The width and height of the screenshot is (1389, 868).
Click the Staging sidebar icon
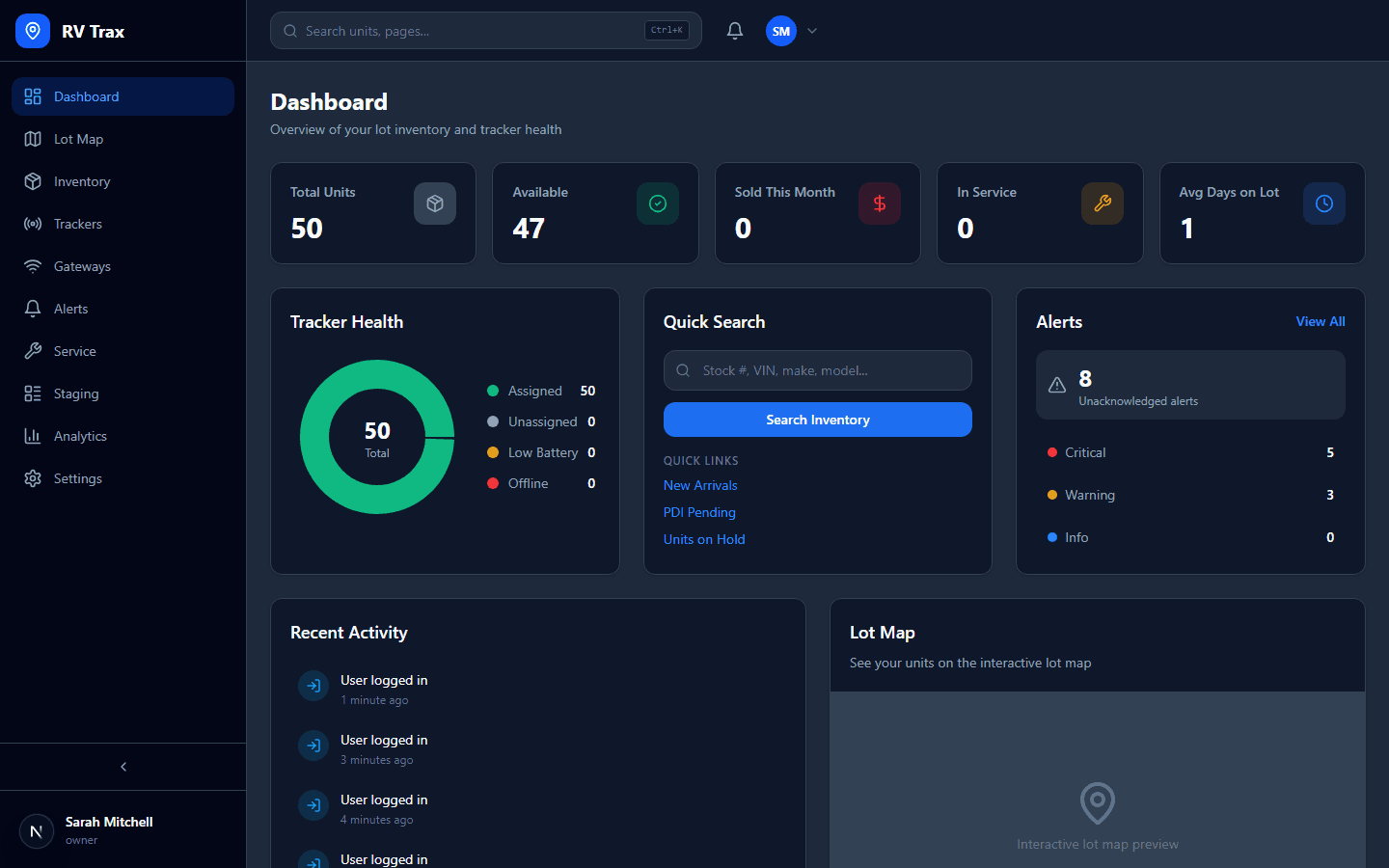pos(33,393)
